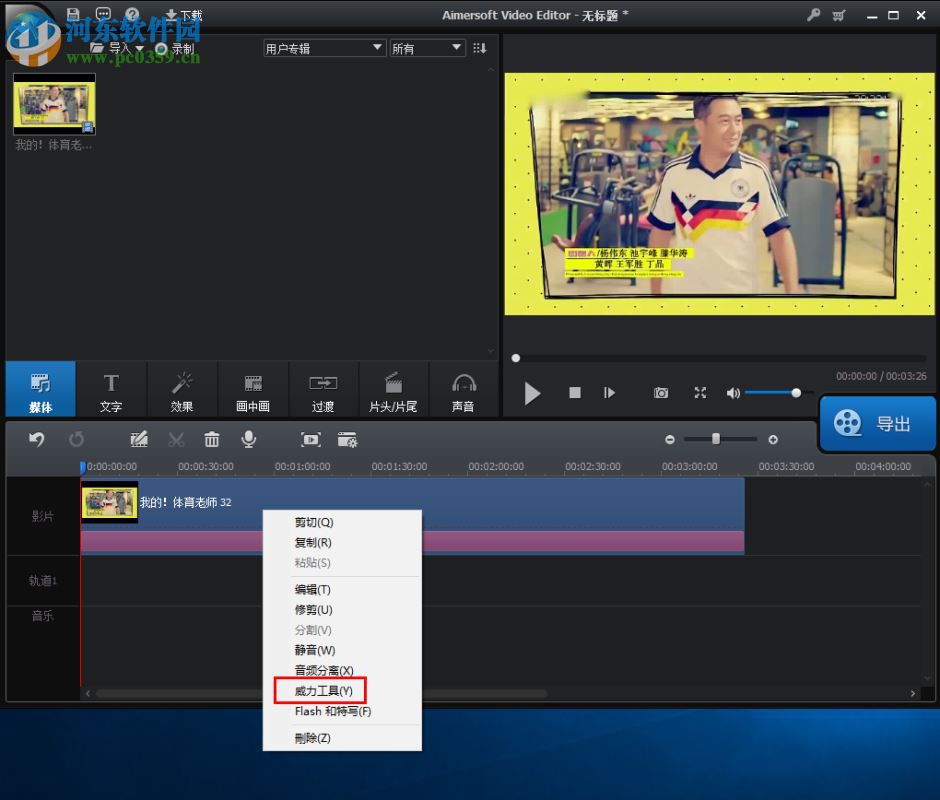940x800 pixels.
Task: Click the snapshot camera icon below the preview
Action: [660, 393]
